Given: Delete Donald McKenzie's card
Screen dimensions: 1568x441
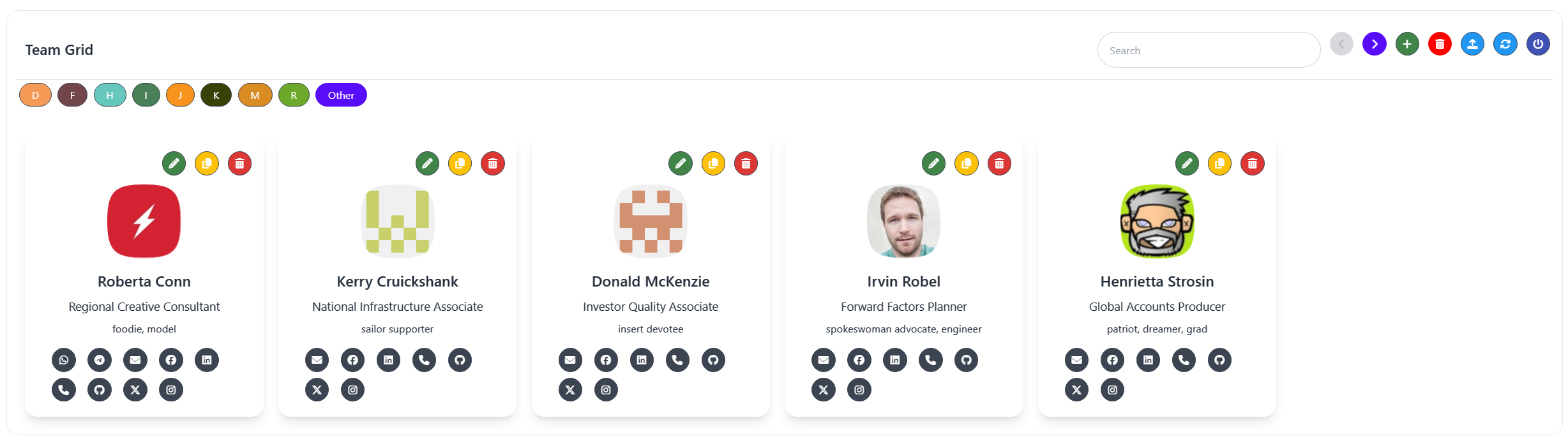Looking at the screenshot, I should click(746, 163).
